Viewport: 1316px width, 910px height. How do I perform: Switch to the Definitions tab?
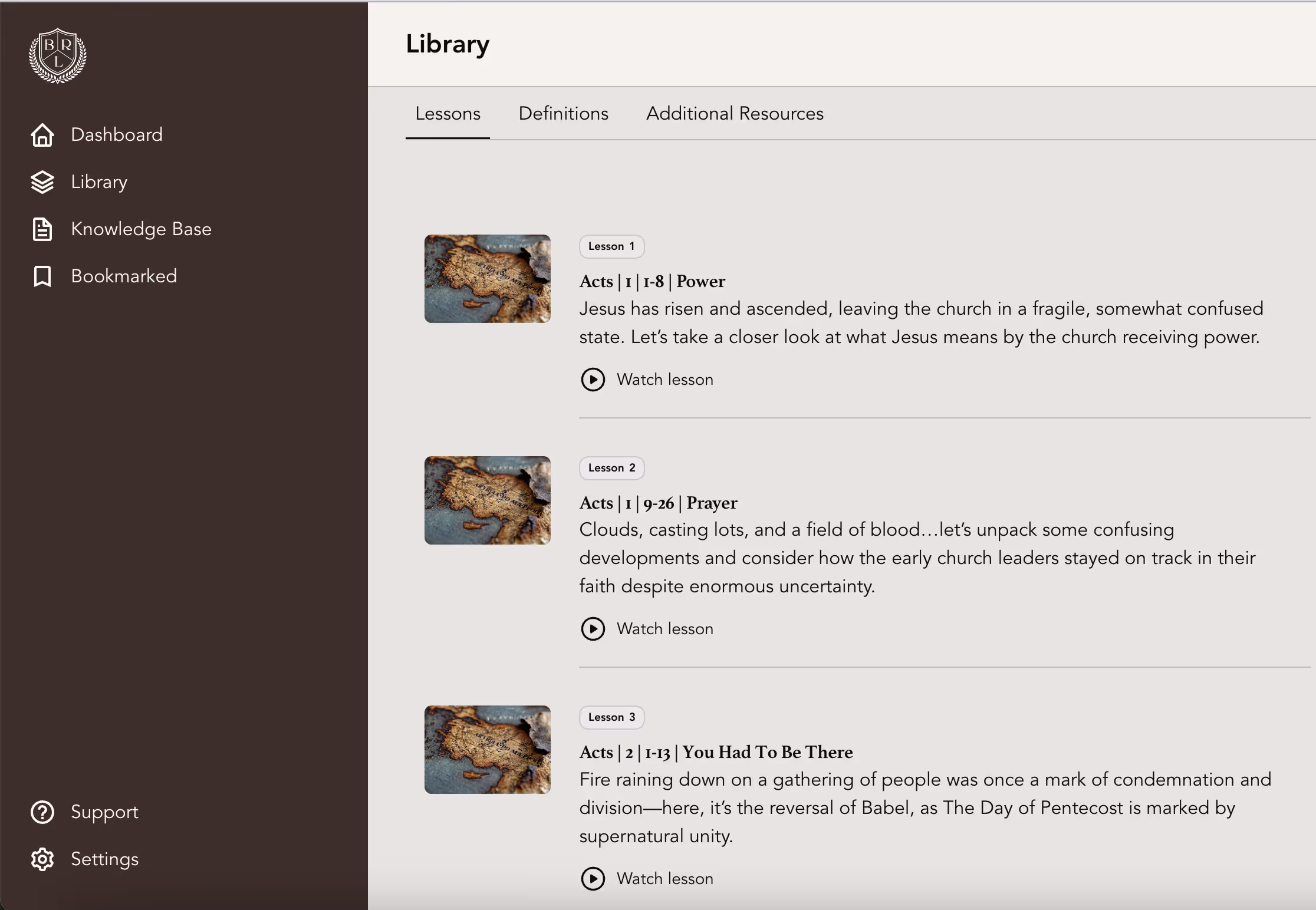pyautogui.click(x=563, y=114)
